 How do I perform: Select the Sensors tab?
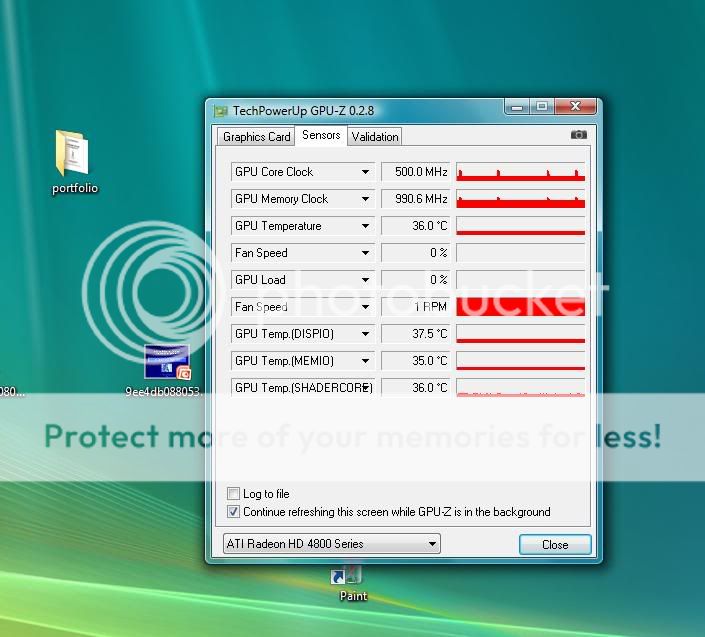click(321, 136)
